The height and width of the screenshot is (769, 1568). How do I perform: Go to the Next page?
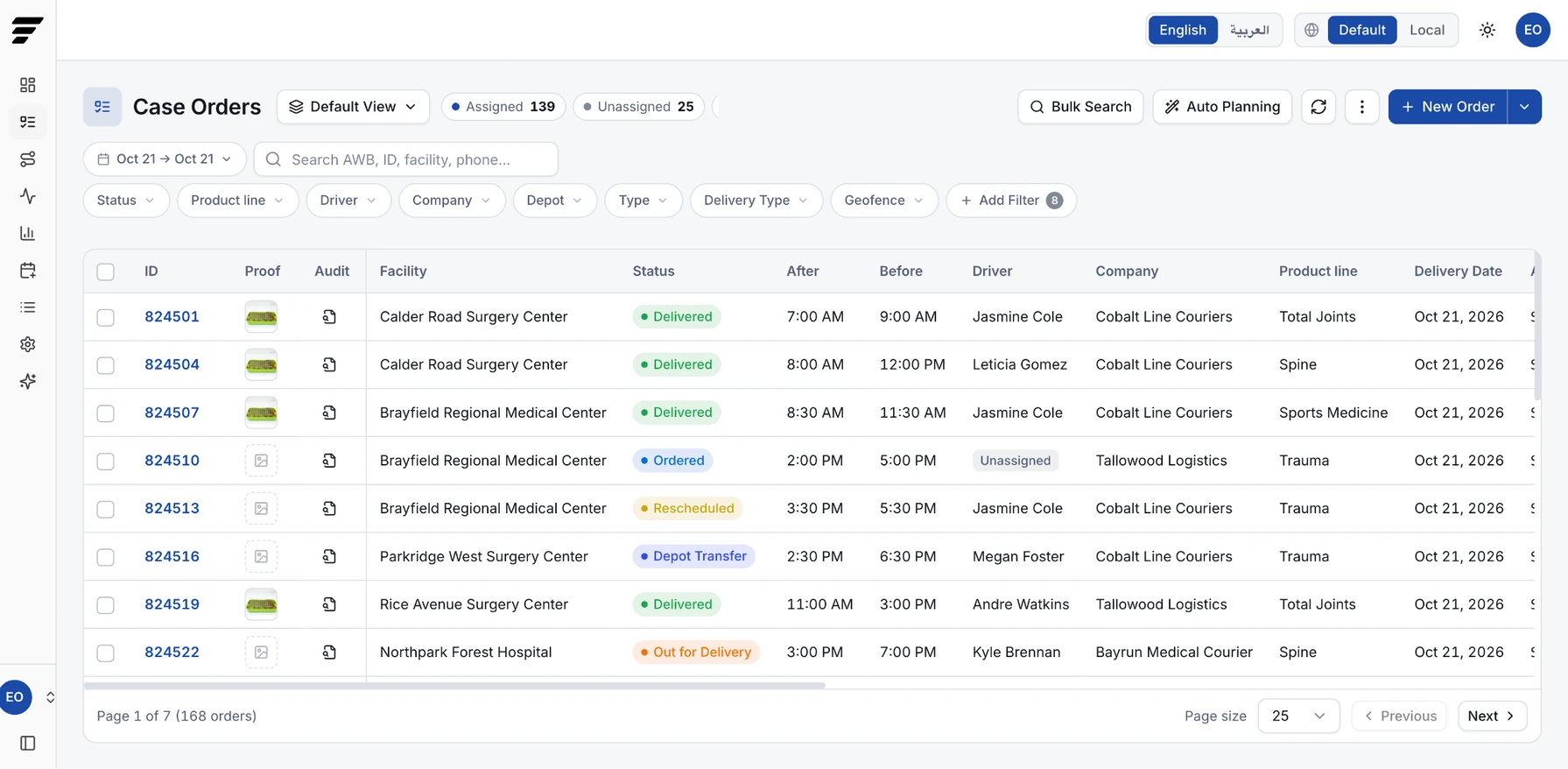(1492, 716)
